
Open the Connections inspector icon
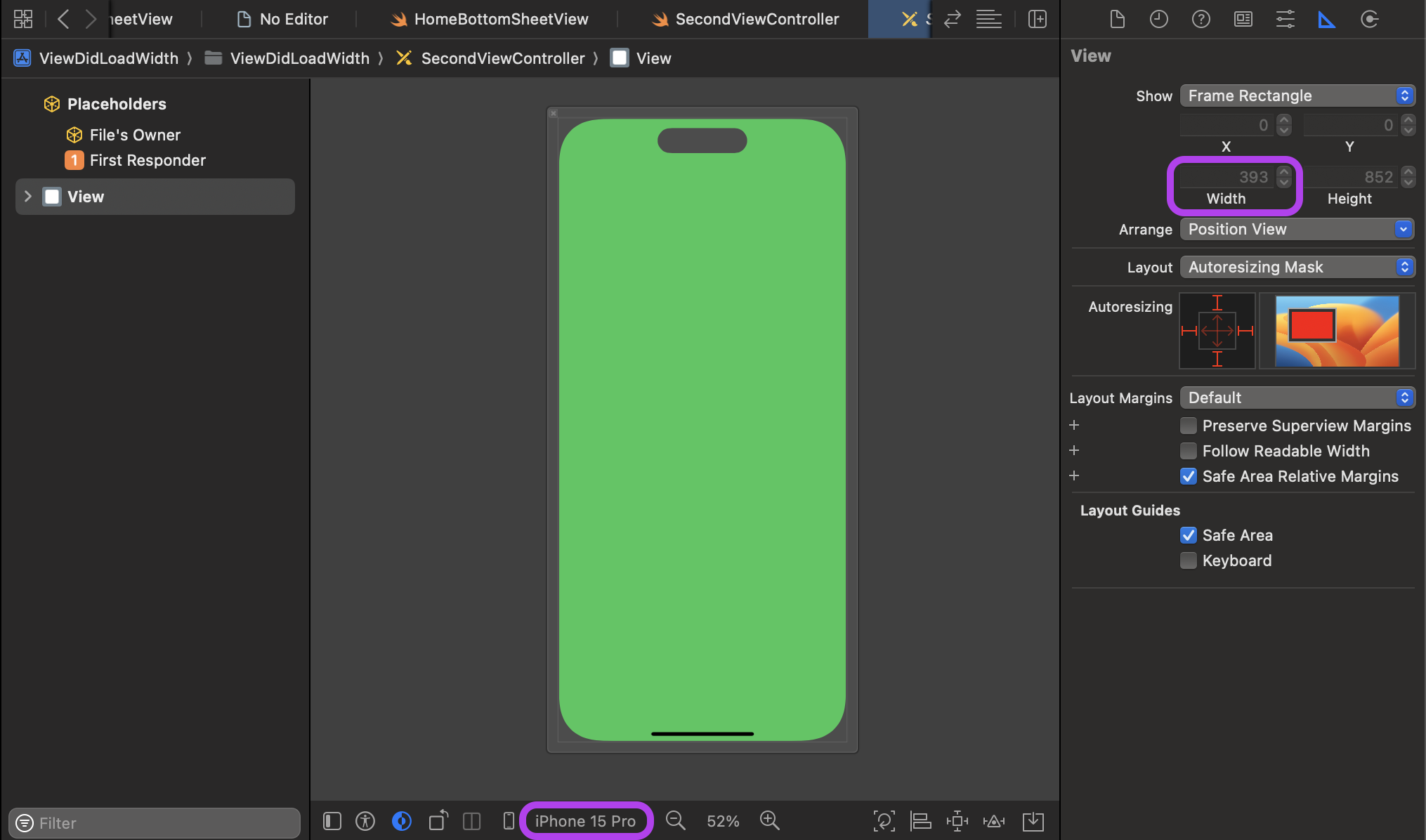point(1369,19)
